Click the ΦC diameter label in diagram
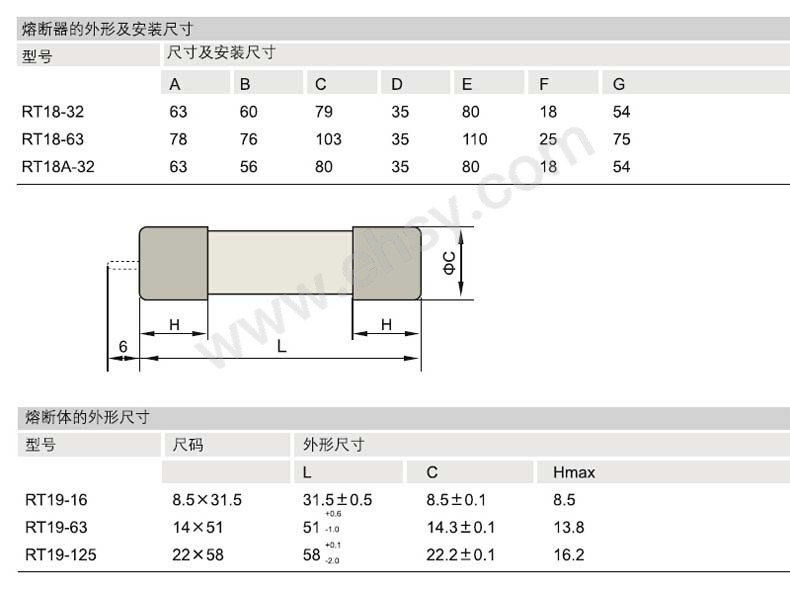The width and height of the screenshot is (790, 593). point(449,263)
